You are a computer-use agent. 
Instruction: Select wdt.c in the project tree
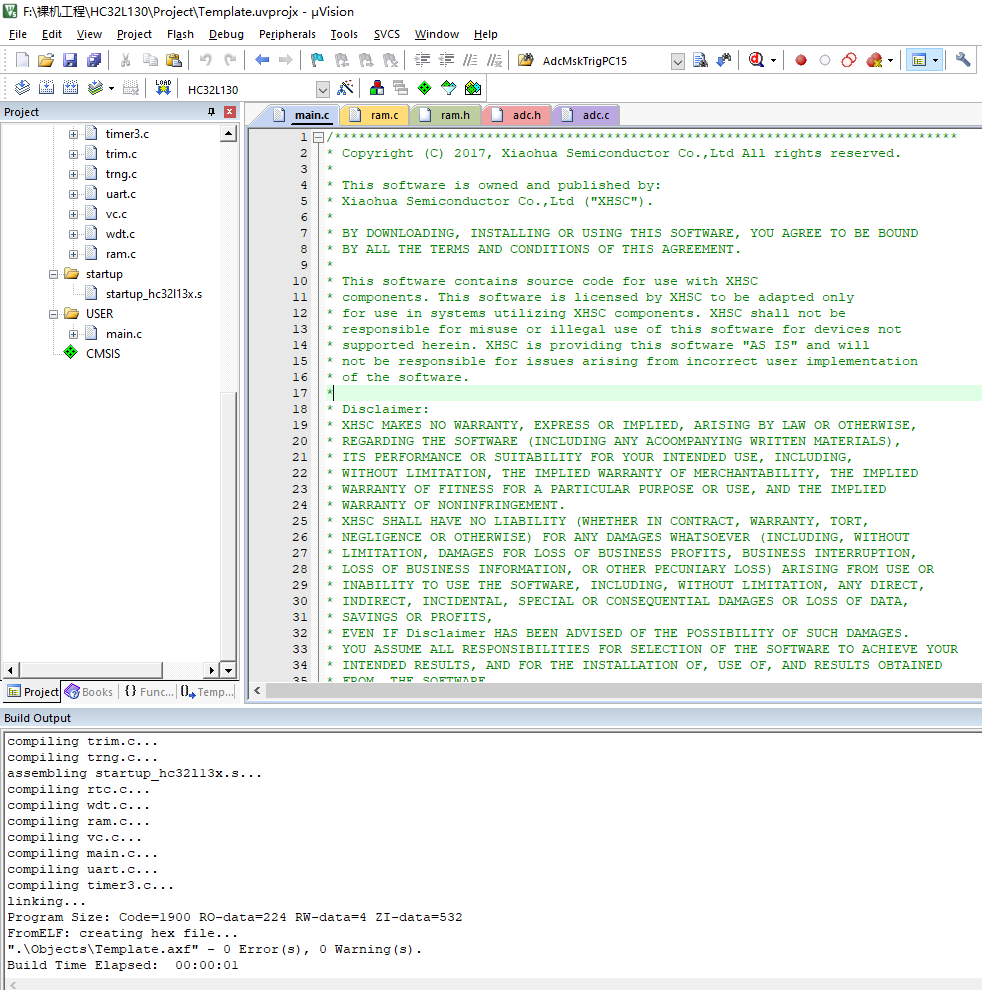pos(120,234)
